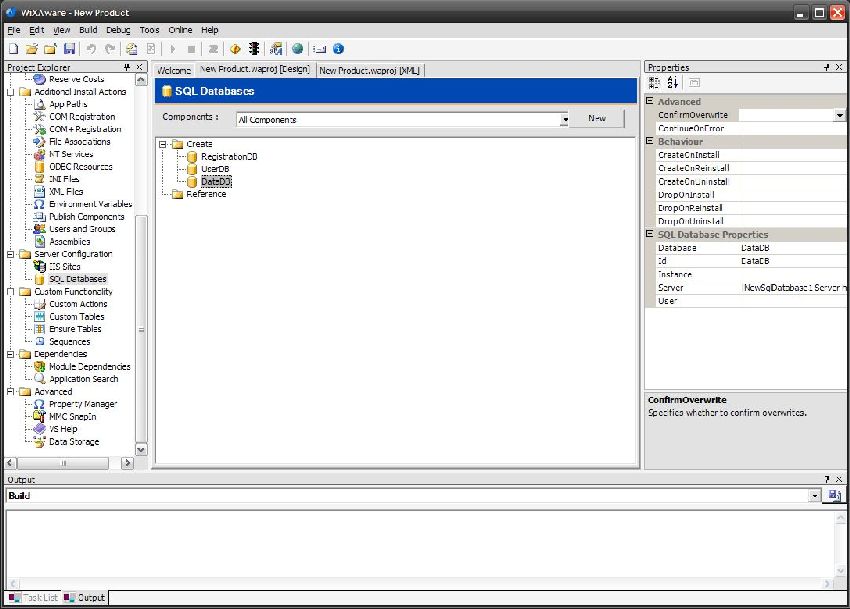The width and height of the screenshot is (850, 609).
Task: Click the blue info icon in the toolbar
Action: click(x=338, y=49)
